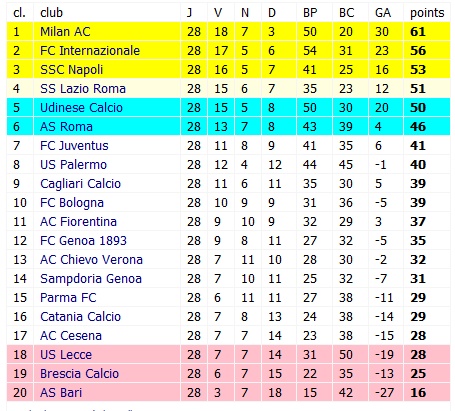
Task: Open the US Palermo team link
Action: 74,165
